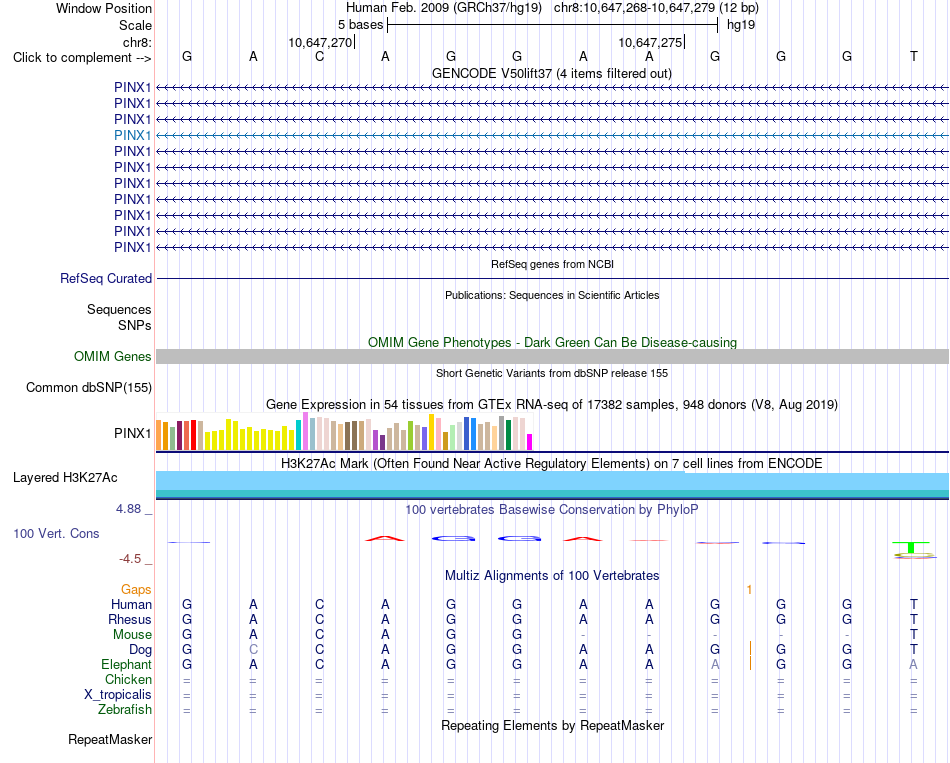Select the light-blue highlighted PINX1 transcript label
950x763 pixels.
pos(132,135)
